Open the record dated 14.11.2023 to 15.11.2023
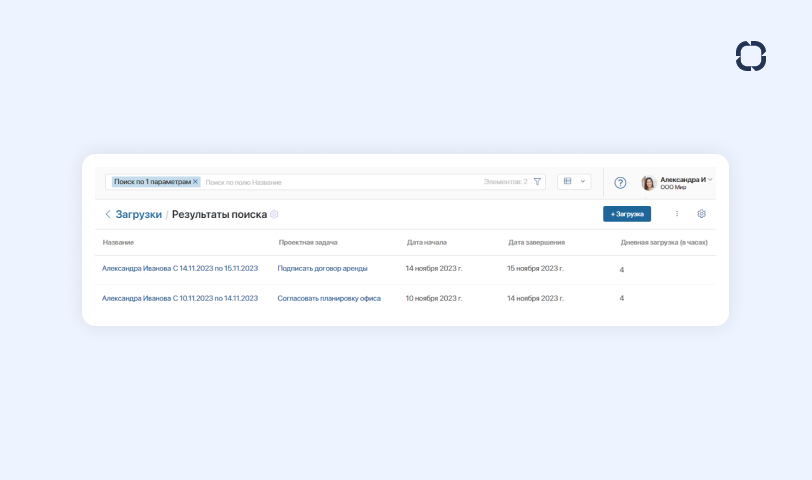This screenshot has width=812, height=480. coord(180,268)
